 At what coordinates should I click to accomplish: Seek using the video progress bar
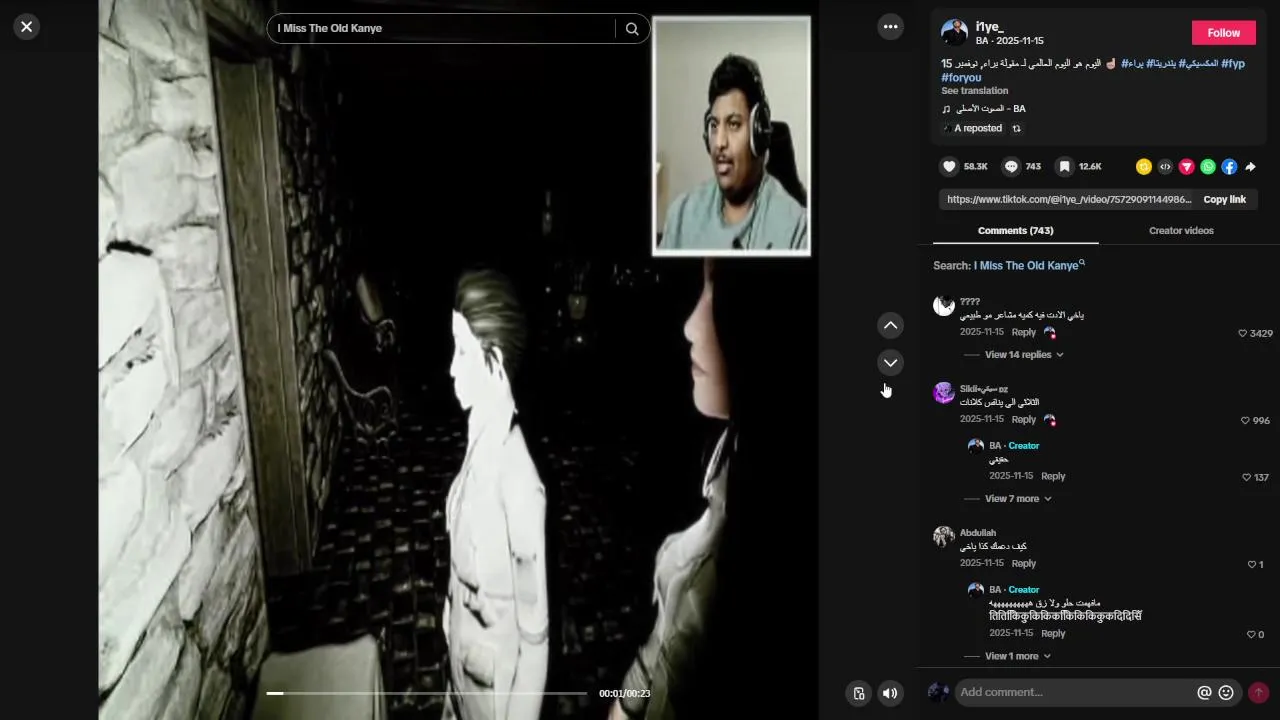coord(427,693)
